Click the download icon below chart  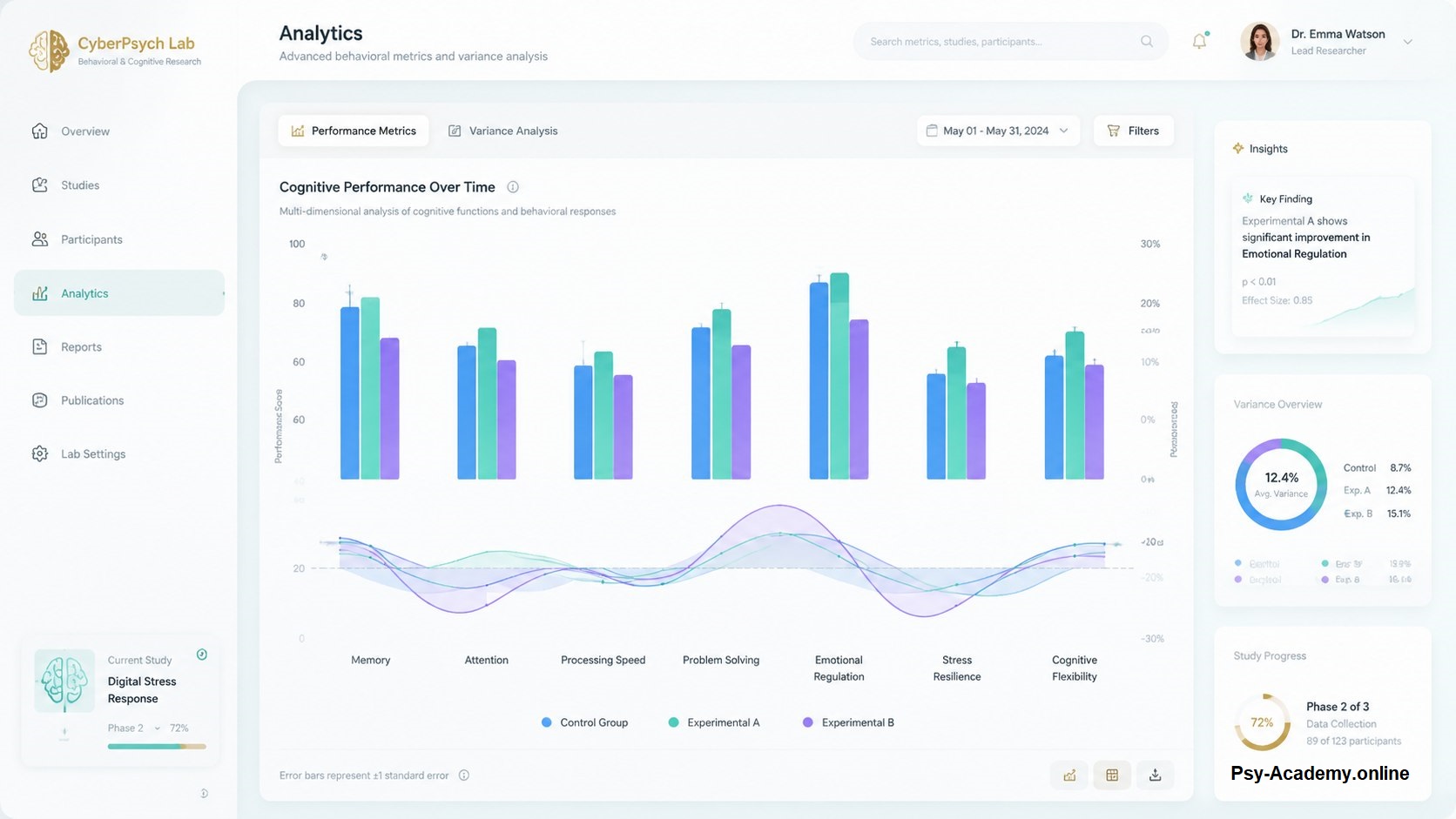(1155, 775)
